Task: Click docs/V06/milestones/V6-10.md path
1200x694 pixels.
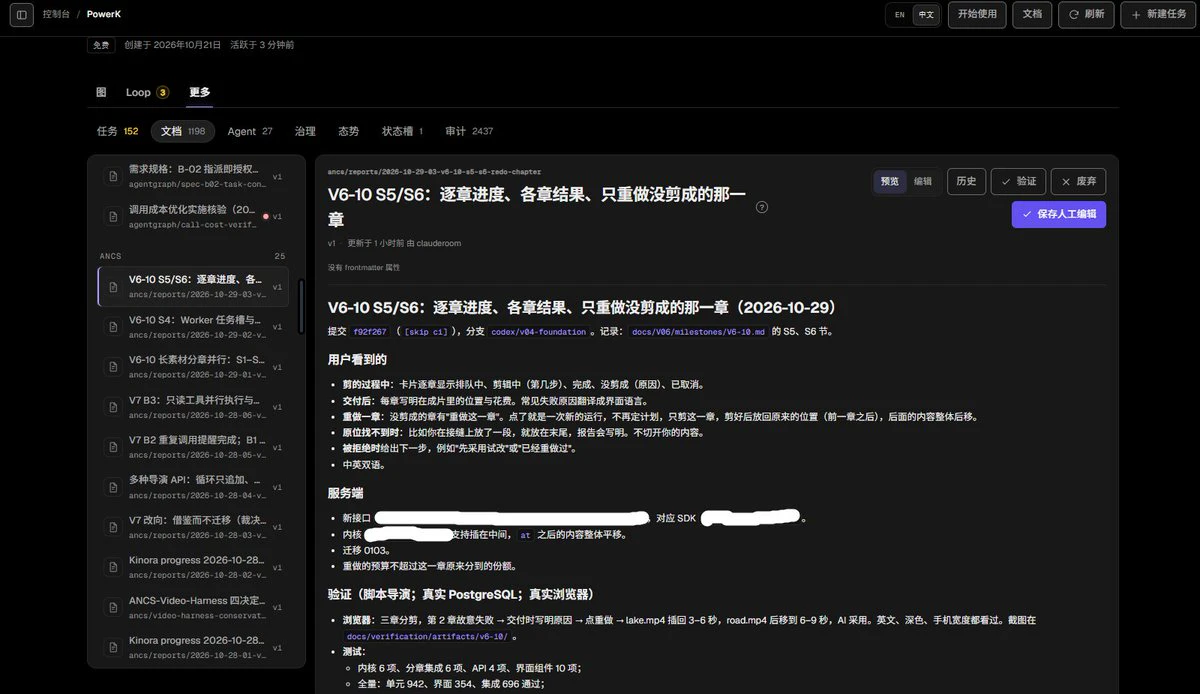Action: click(x=698, y=331)
